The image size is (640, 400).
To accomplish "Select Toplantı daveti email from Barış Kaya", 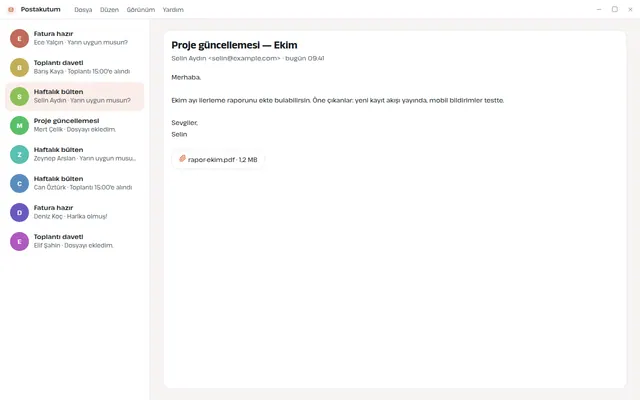I will pos(75,67).
